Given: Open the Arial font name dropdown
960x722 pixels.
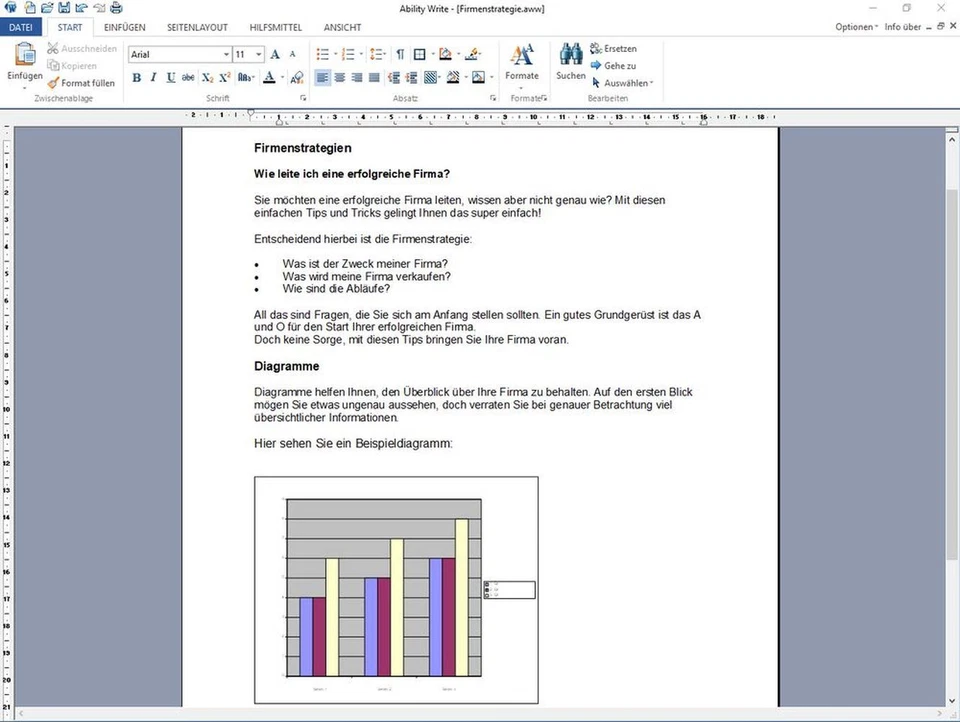Looking at the screenshot, I should [x=226, y=54].
